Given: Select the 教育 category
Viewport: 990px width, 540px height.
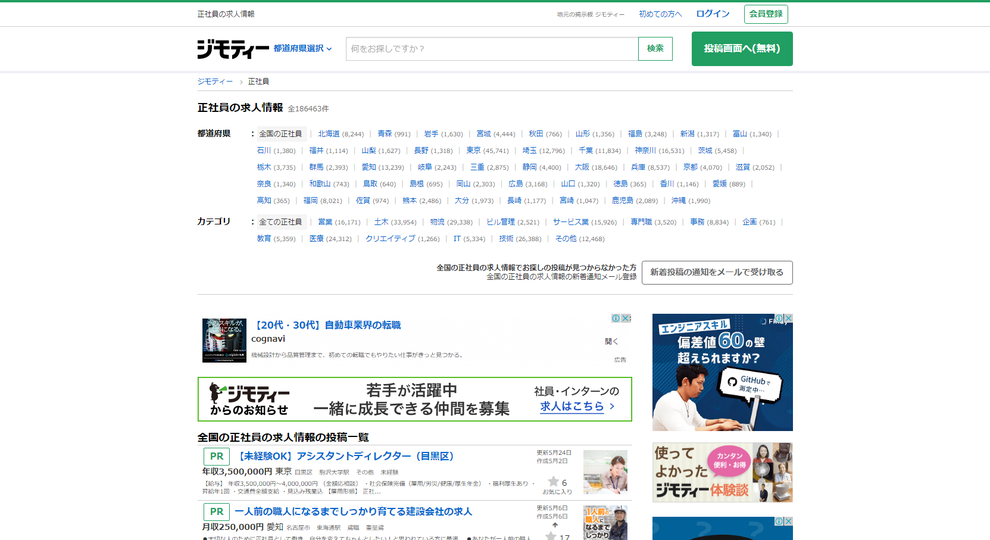Looking at the screenshot, I should 264,239.
